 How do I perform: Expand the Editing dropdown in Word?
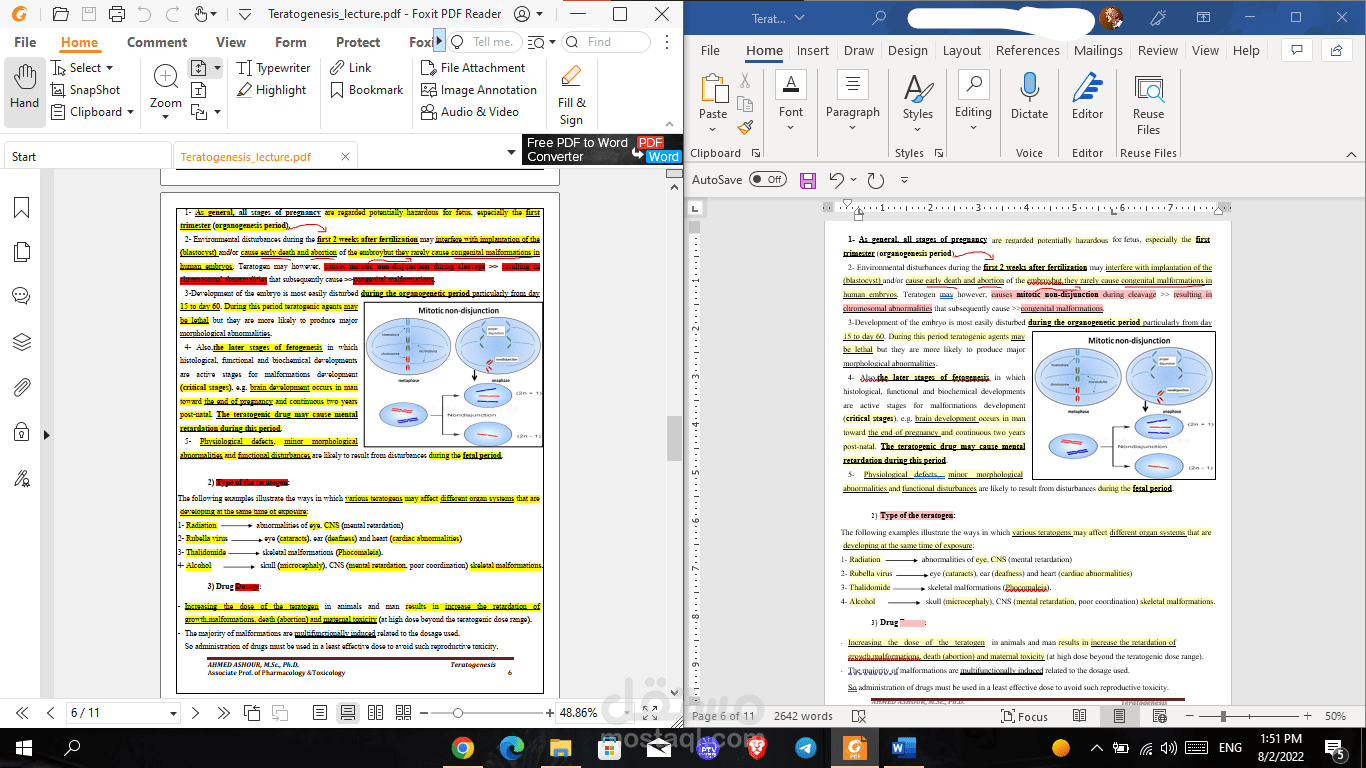point(973,127)
